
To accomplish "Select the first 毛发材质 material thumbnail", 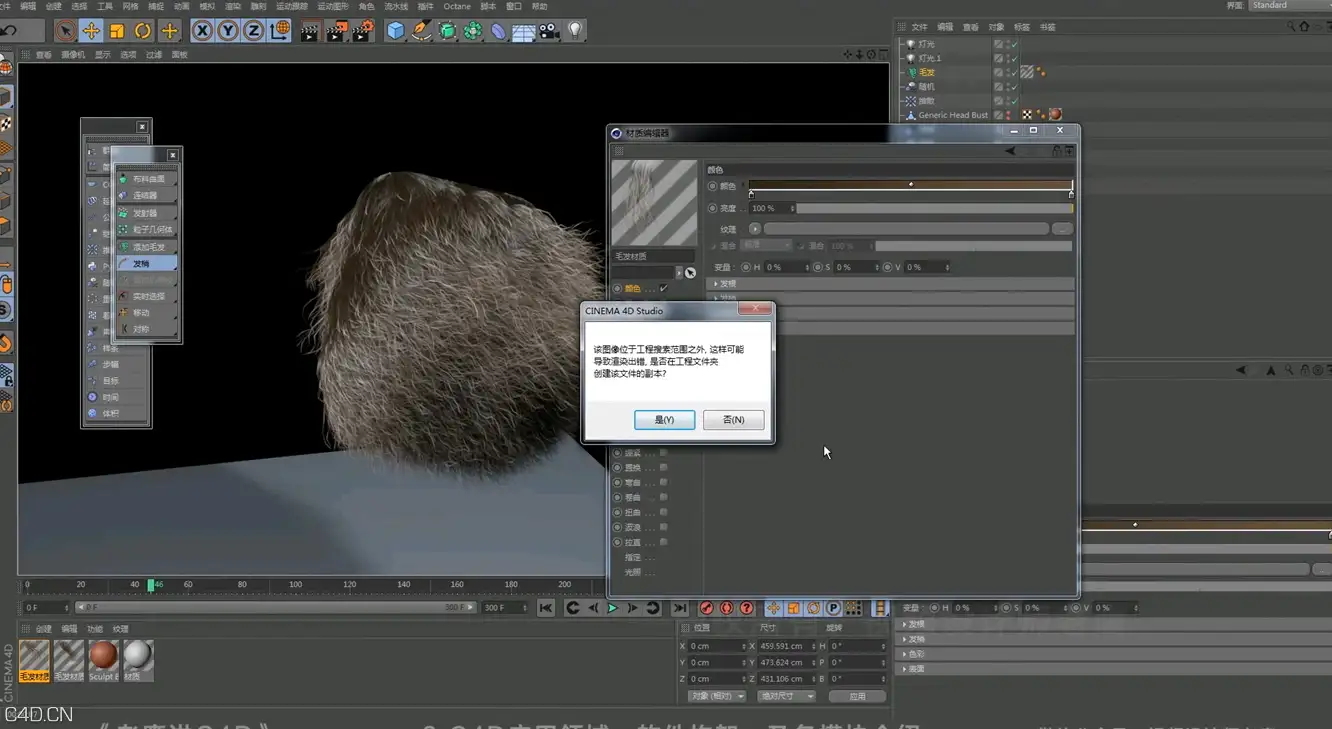I will pos(35,661).
